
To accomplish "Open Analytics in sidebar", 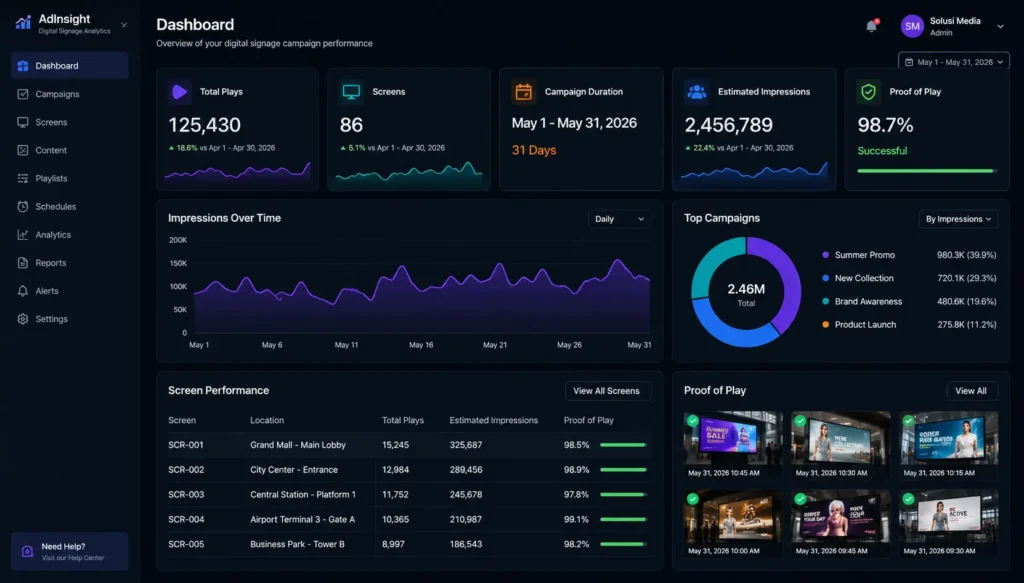I will tap(70, 234).
